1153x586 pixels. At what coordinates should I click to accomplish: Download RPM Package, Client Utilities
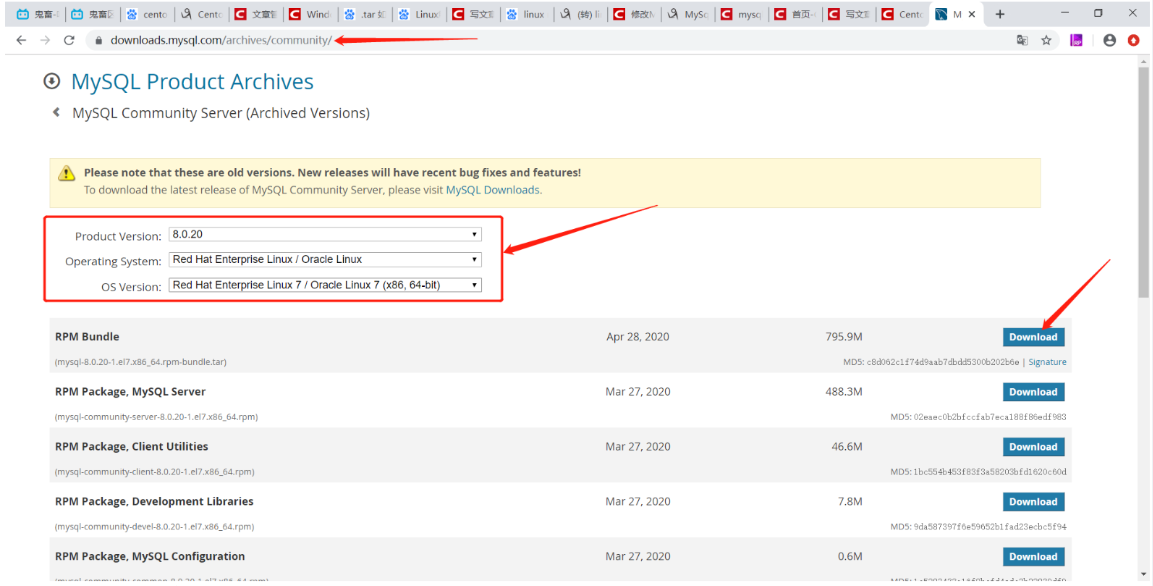point(1033,446)
